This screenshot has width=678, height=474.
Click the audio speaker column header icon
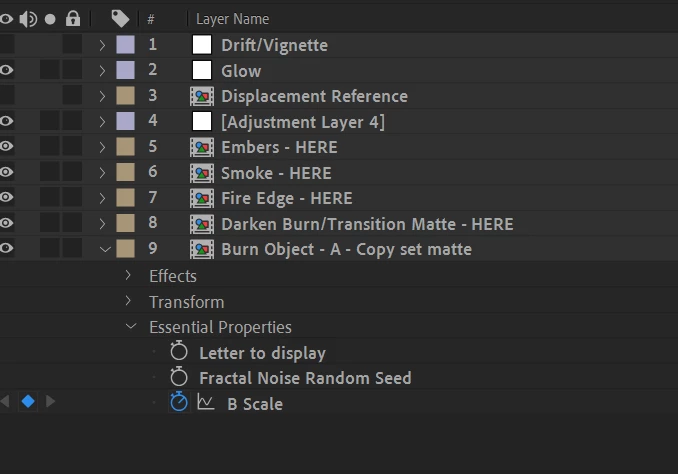pos(28,19)
